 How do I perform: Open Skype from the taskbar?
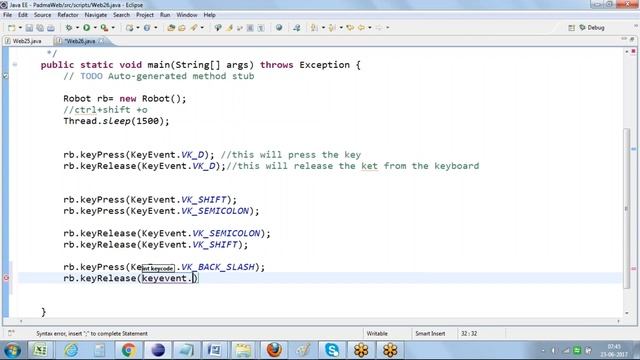pos(332,350)
